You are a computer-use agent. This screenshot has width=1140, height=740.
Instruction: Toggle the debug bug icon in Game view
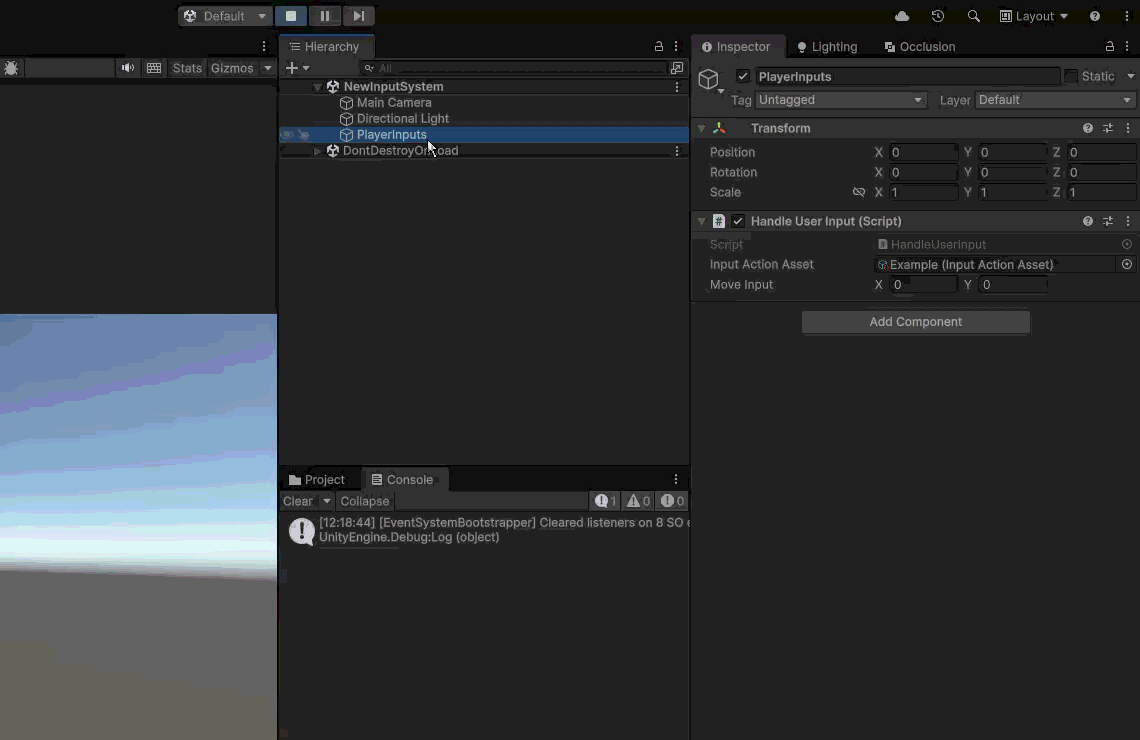click(x=12, y=68)
